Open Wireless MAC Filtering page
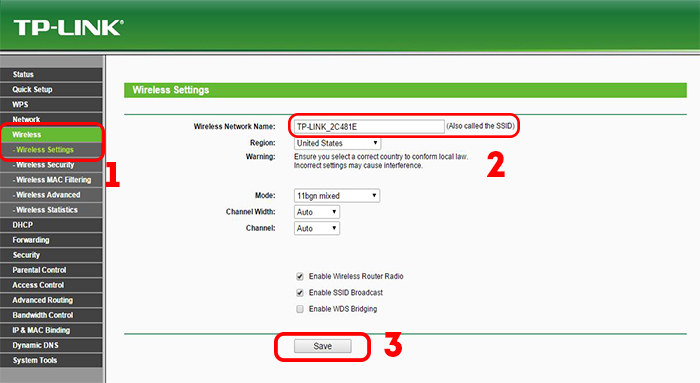Image resolution: width=700 pixels, height=383 pixels. point(51,180)
